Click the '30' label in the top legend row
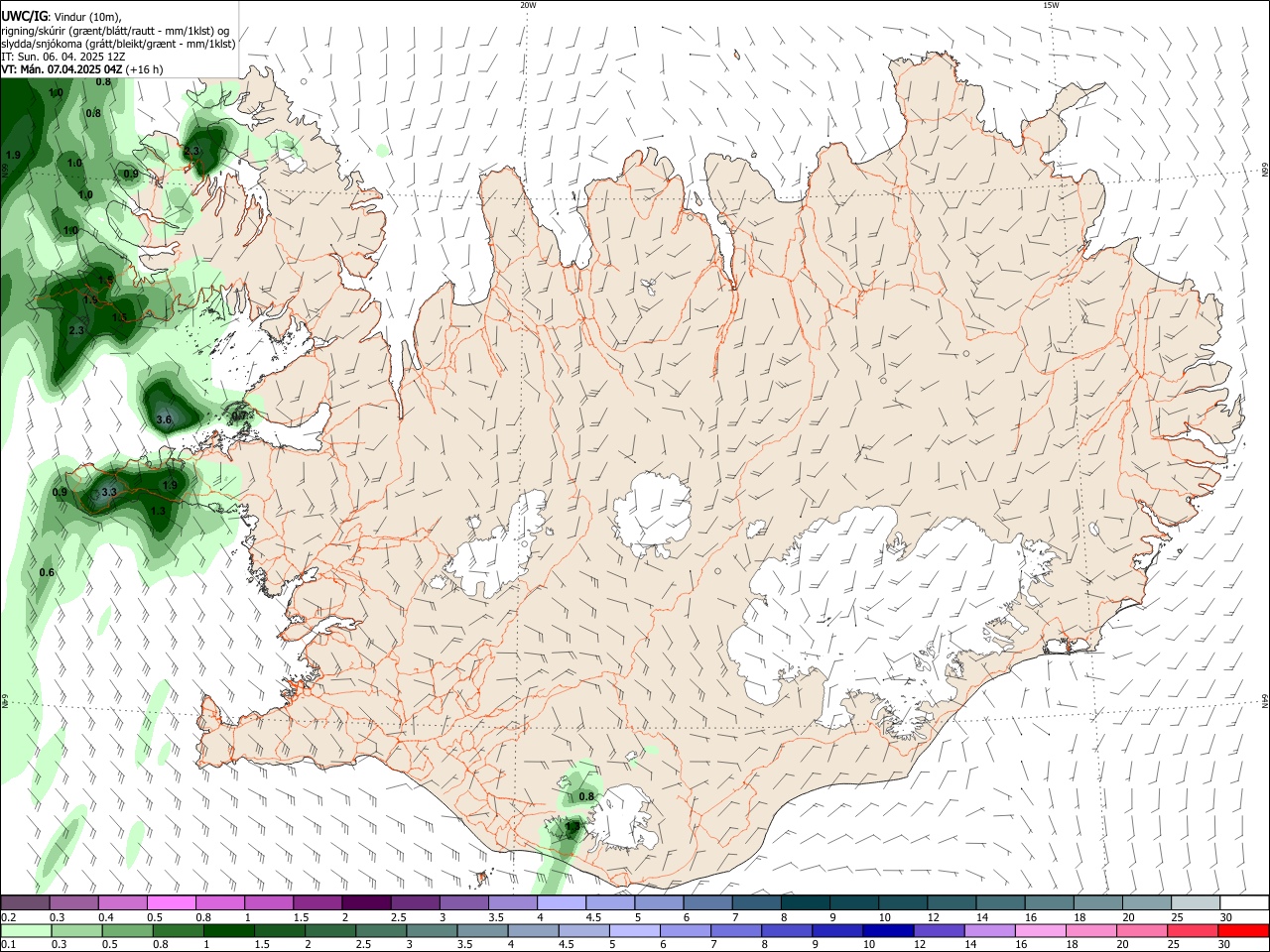This screenshot has height=952, width=1270. pyautogui.click(x=1226, y=917)
